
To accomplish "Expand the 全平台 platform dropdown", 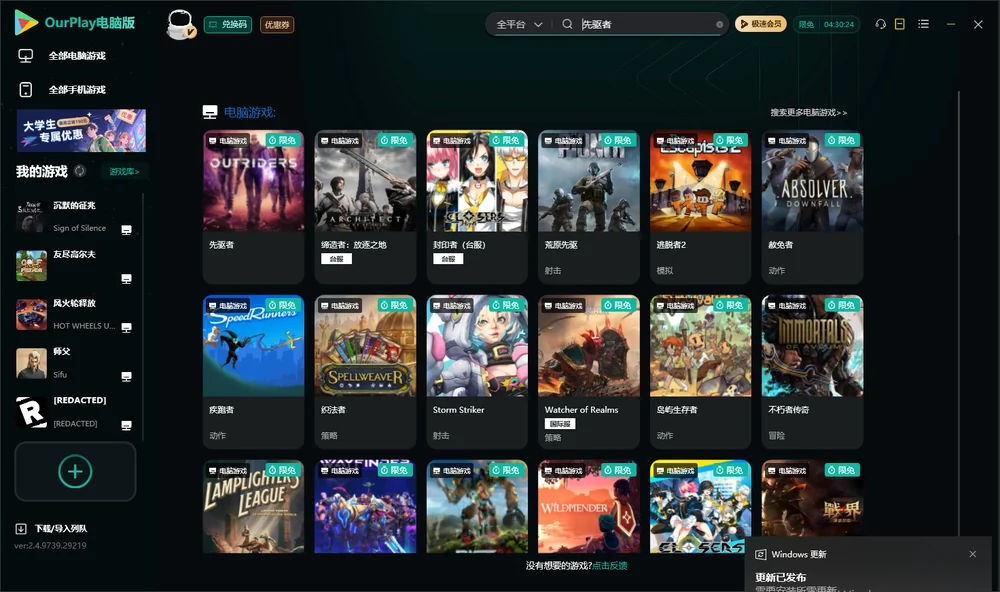I will [x=519, y=24].
